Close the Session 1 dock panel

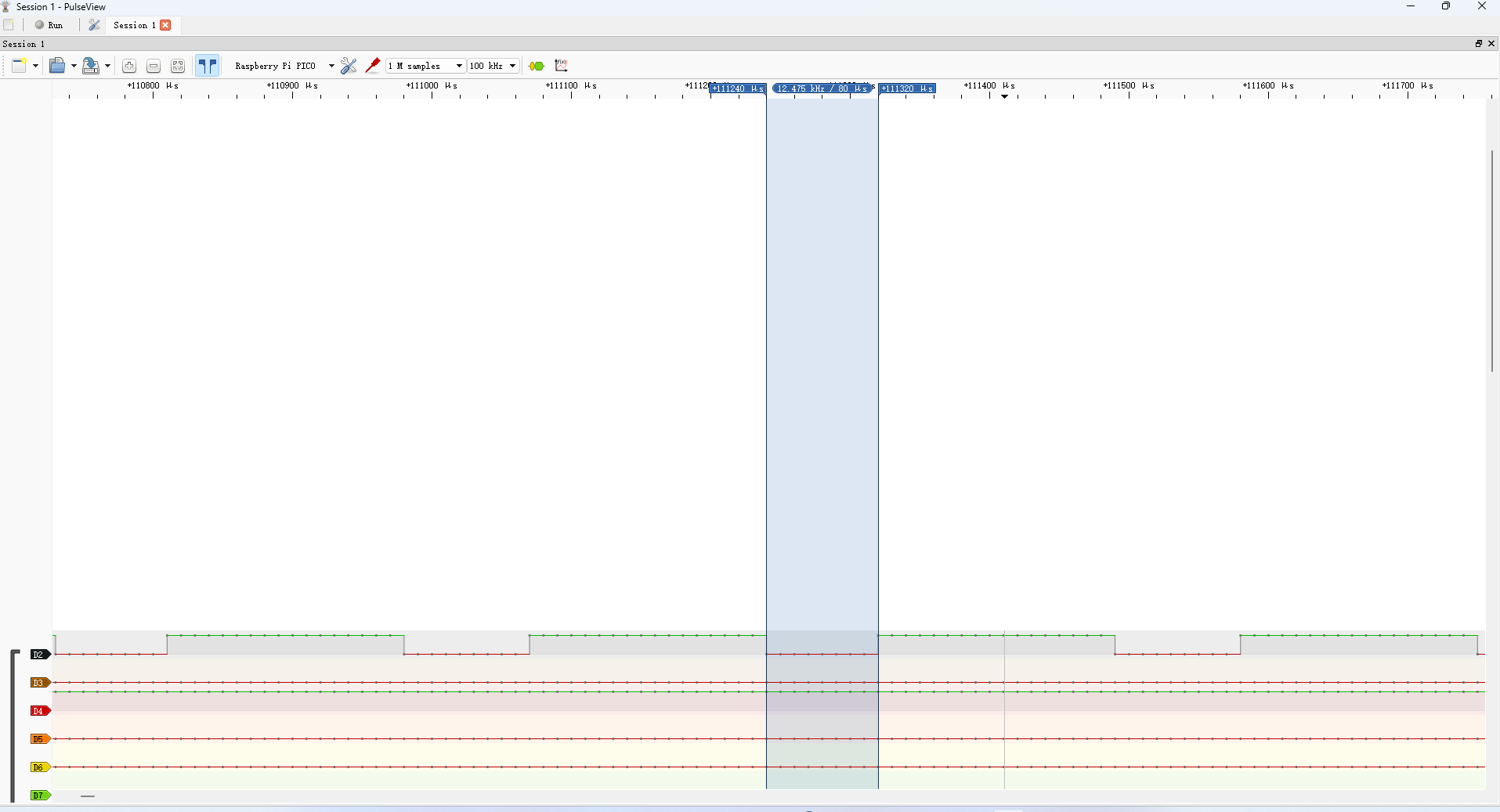1491,44
